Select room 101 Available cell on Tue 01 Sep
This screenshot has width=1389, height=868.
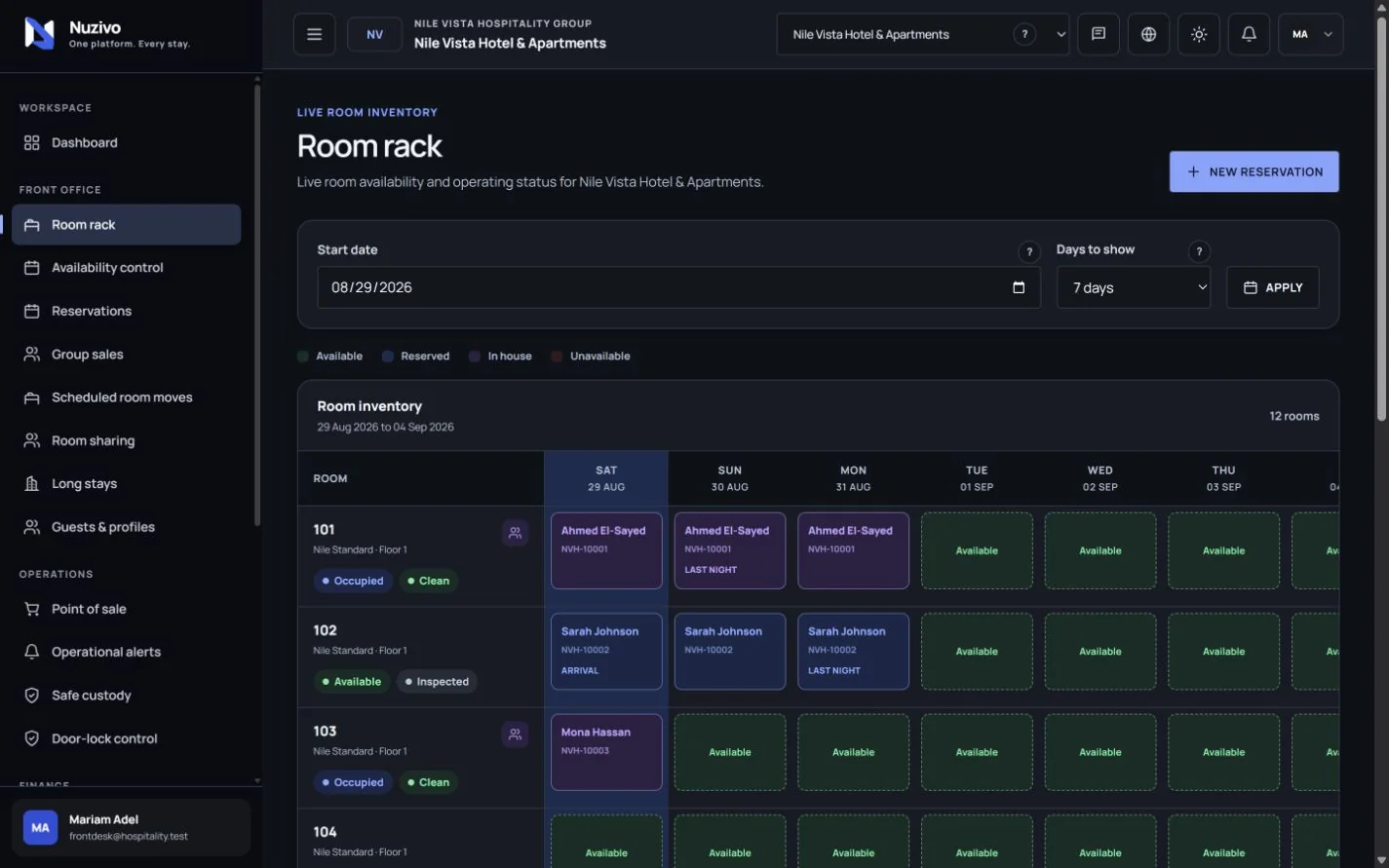(977, 550)
